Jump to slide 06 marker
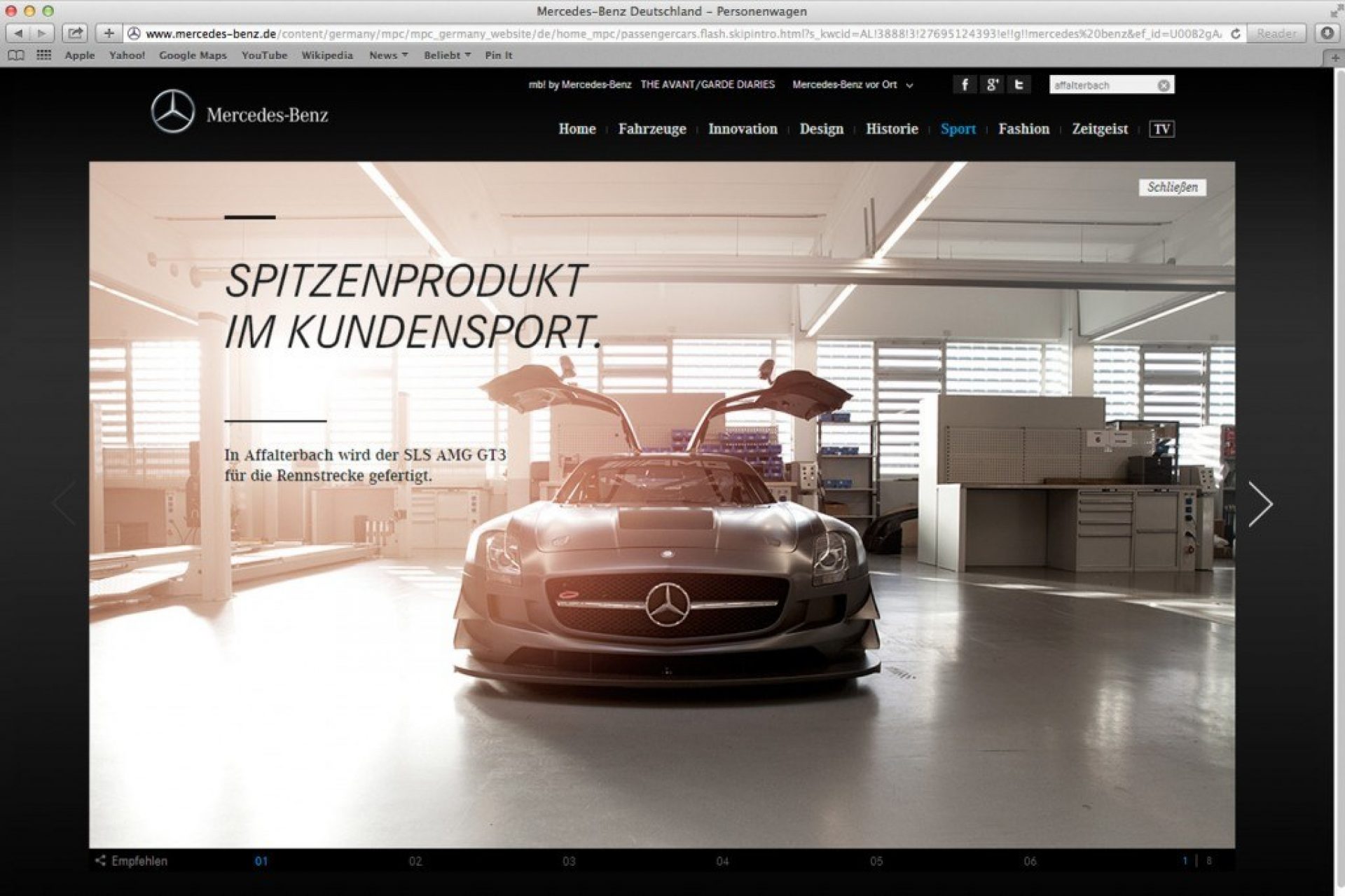Screen dimensions: 1345x896 [x=1030, y=862]
